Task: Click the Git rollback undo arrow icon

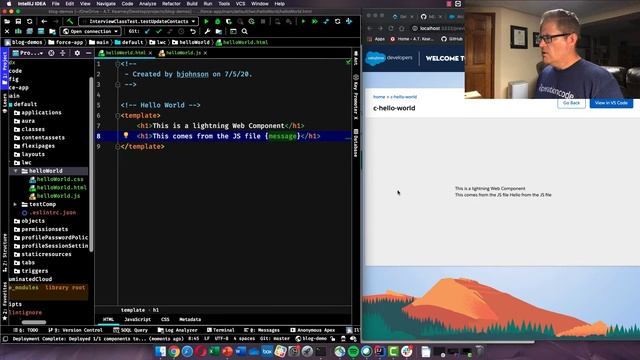Action: (x=193, y=31)
